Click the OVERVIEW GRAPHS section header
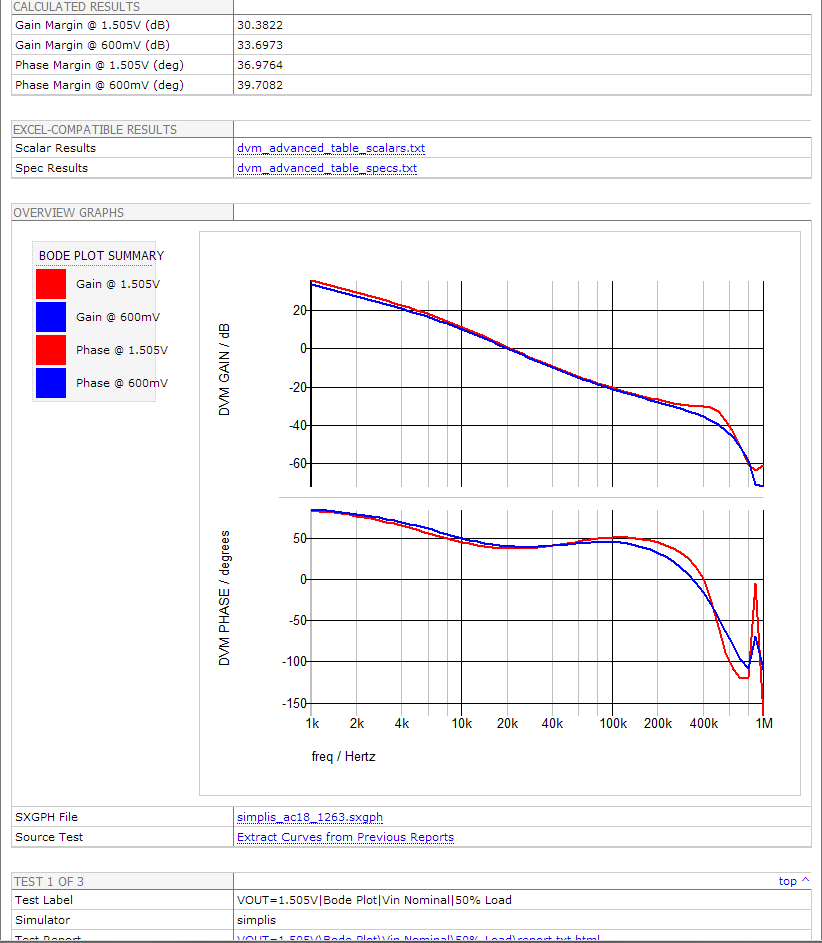The height and width of the screenshot is (943, 822). click(x=69, y=213)
